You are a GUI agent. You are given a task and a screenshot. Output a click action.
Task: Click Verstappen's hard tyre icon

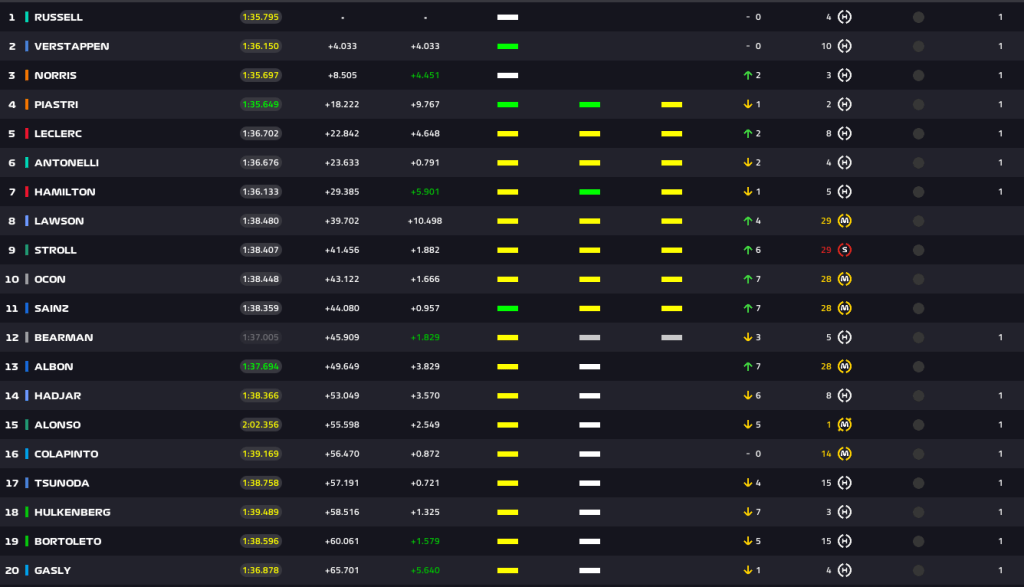[x=844, y=46]
